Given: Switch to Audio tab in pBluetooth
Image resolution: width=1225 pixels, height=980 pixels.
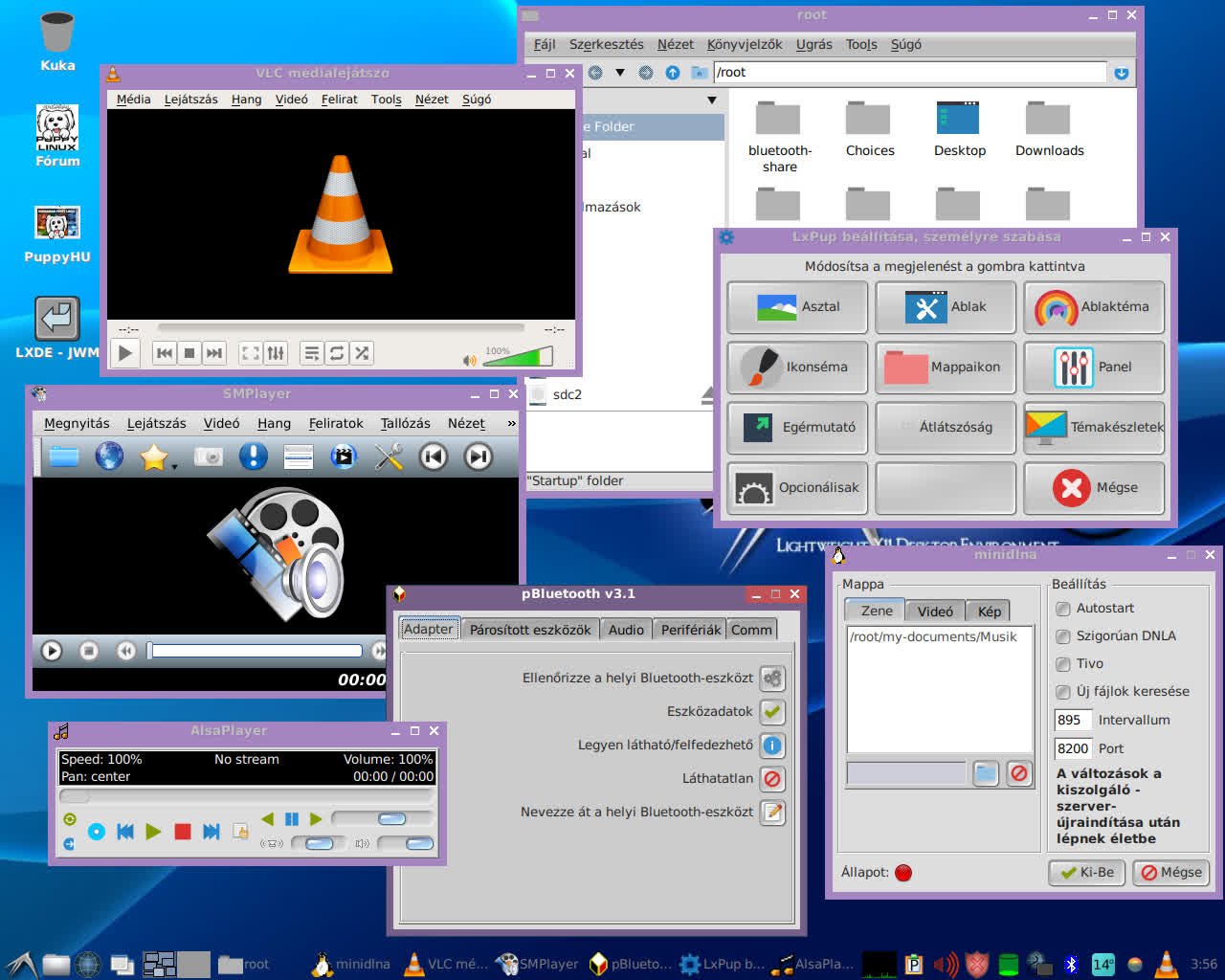Looking at the screenshot, I should [x=626, y=629].
